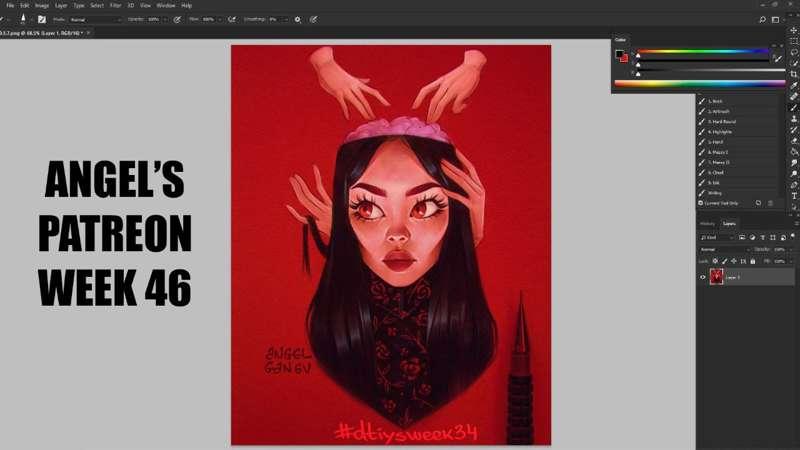Open layer Kind filter dropdown
The width and height of the screenshot is (800, 450).
tap(717, 237)
